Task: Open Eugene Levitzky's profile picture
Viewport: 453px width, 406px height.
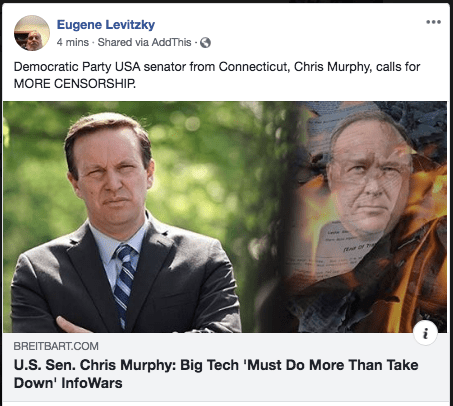Action: pyautogui.click(x=32, y=33)
